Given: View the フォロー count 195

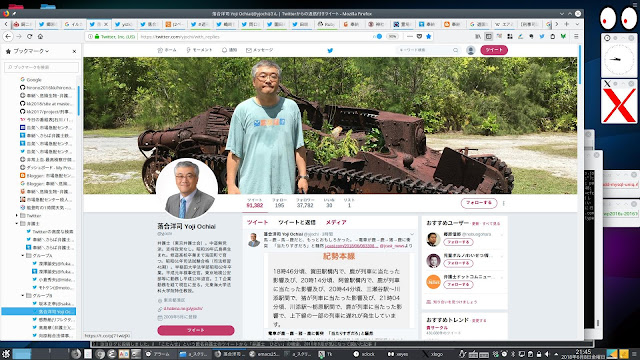Looking at the screenshot, I should point(279,203).
